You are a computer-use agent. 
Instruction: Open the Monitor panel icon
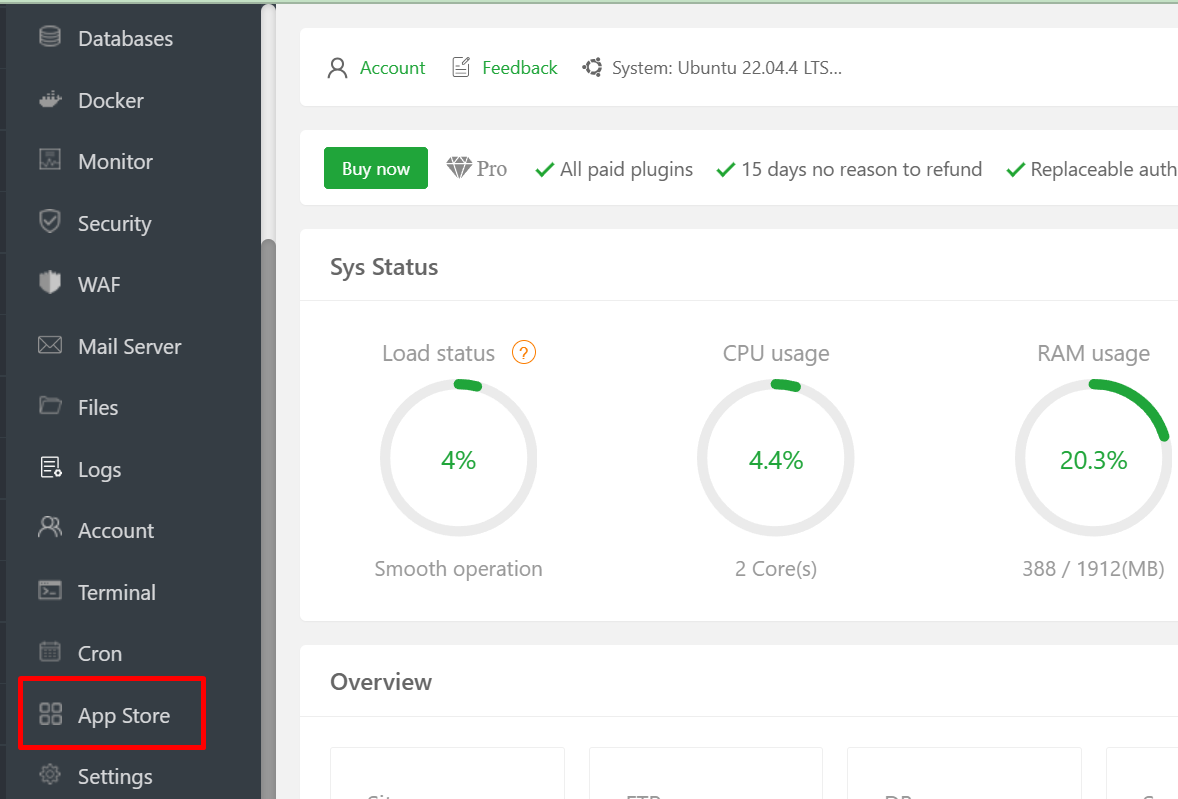tap(49, 161)
